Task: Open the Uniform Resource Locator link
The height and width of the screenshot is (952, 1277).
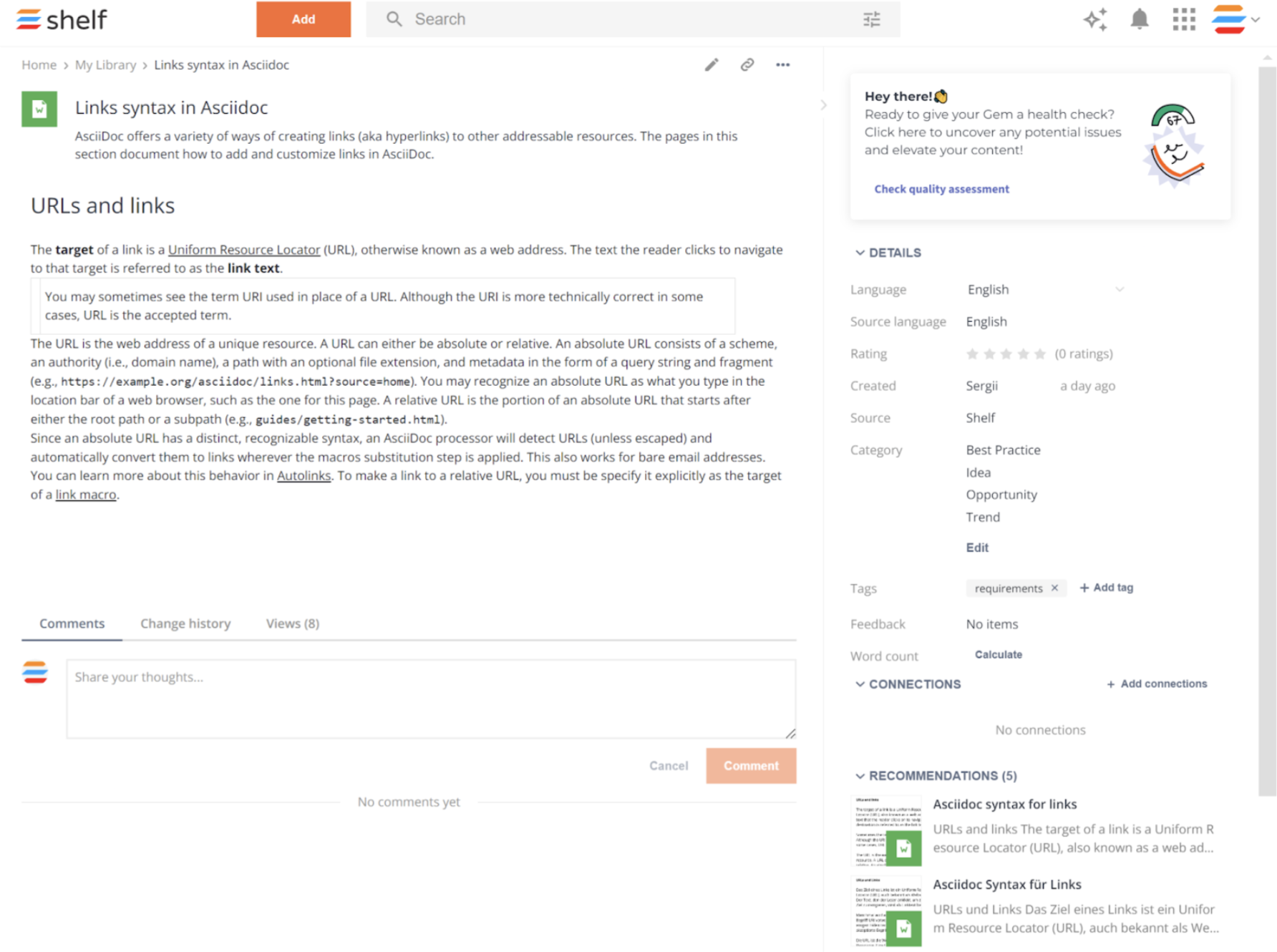Action: pyautogui.click(x=244, y=250)
